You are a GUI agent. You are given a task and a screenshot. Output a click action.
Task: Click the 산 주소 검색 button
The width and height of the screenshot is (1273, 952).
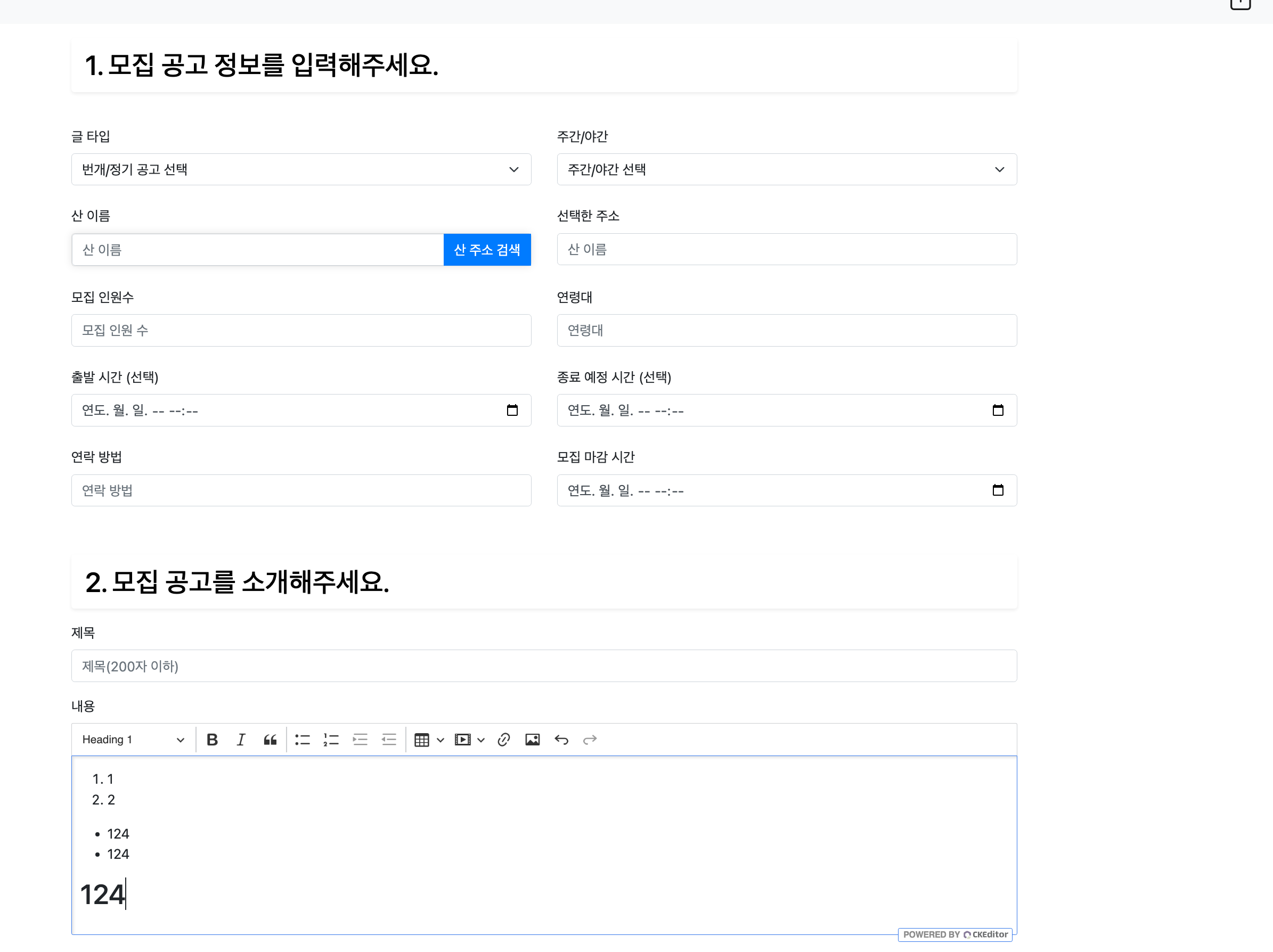pos(487,249)
